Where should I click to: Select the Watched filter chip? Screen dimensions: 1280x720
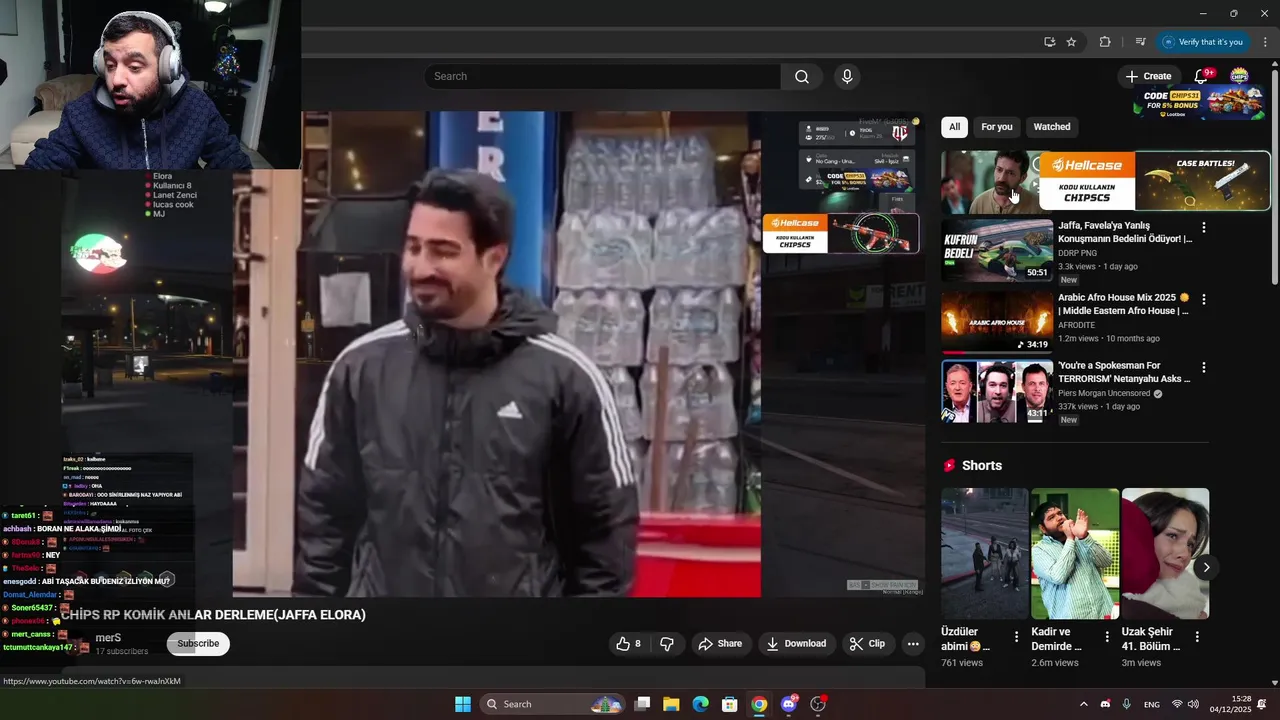point(1052,127)
